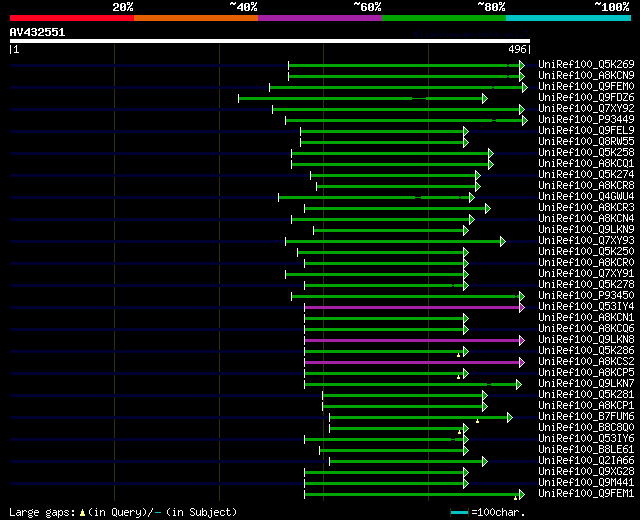640x520 pixels.
Task: Click the UniRef100_Q9FDZ6 label
Action: coord(586,98)
